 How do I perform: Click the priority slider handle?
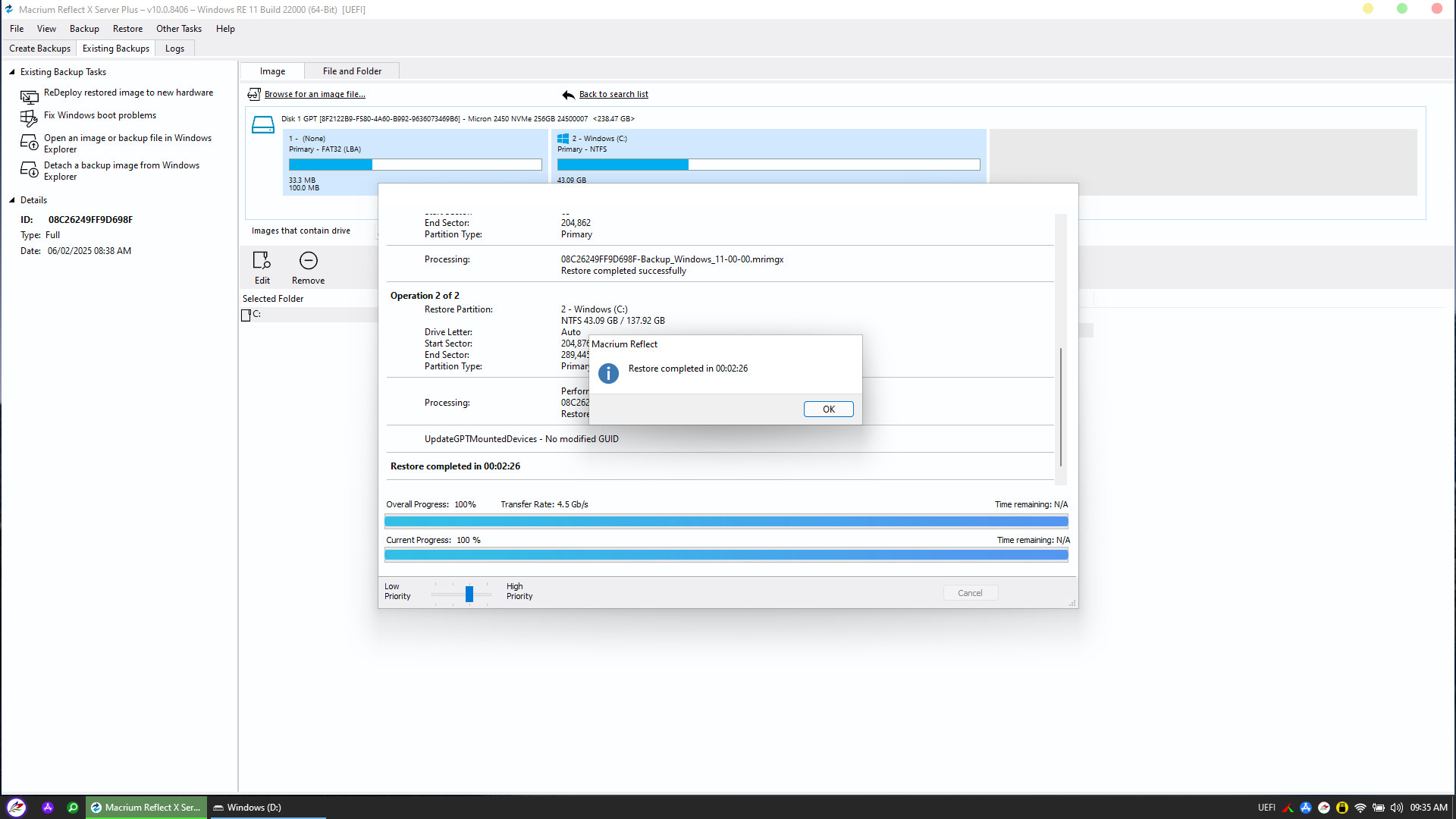click(469, 594)
